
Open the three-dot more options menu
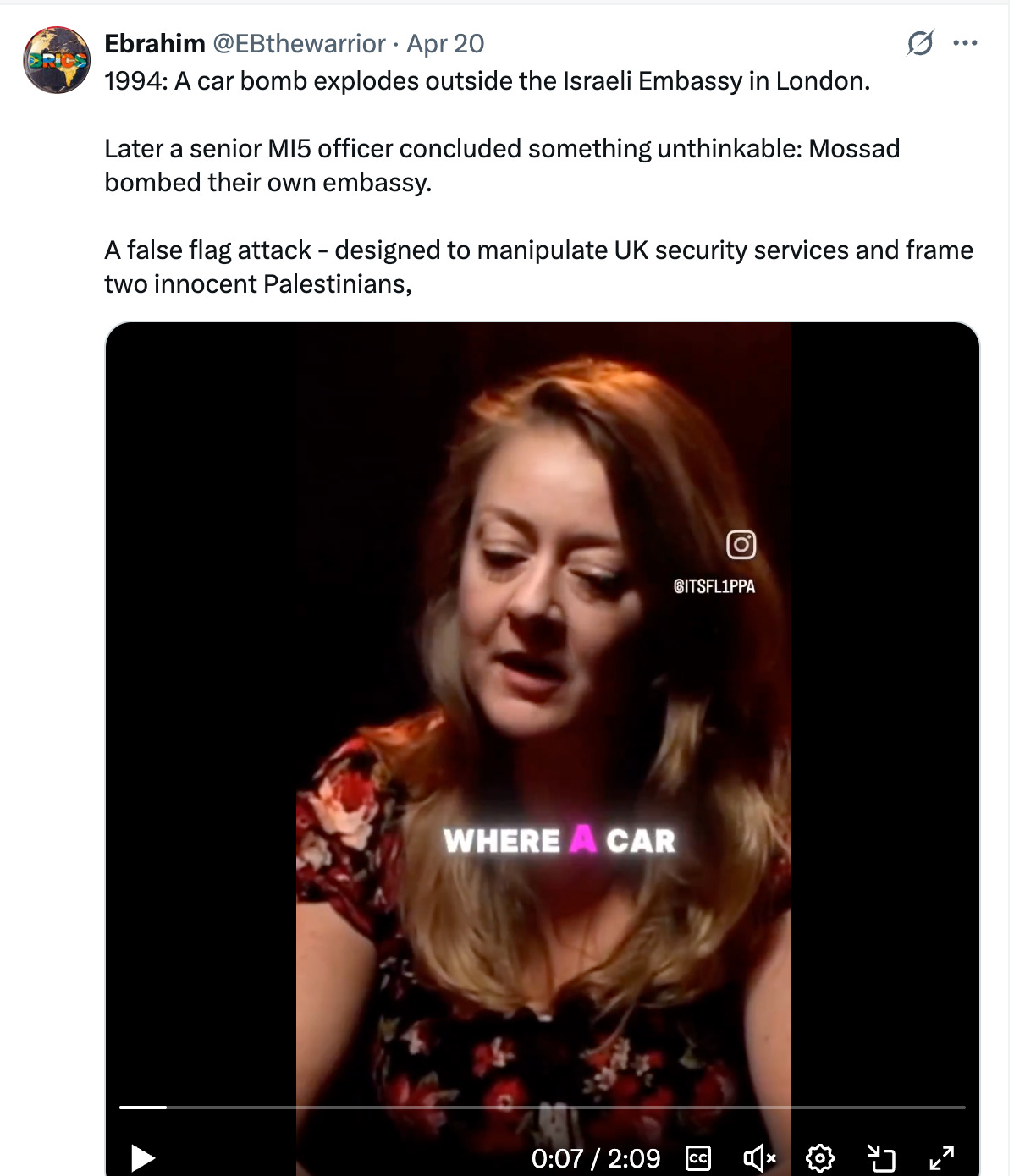click(x=965, y=43)
